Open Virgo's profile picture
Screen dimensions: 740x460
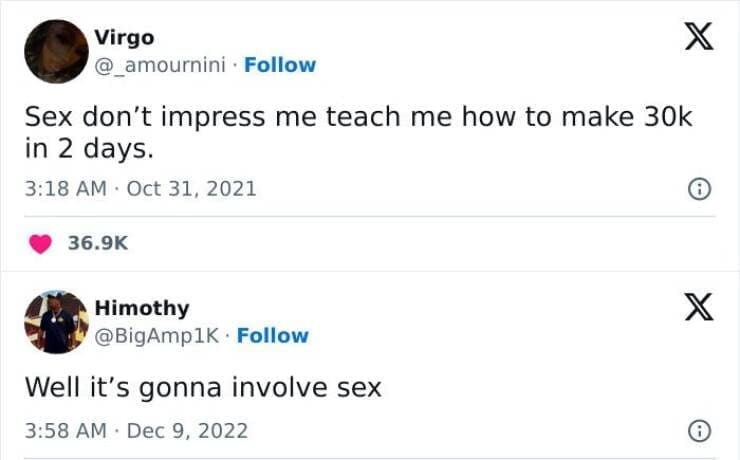point(56,52)
